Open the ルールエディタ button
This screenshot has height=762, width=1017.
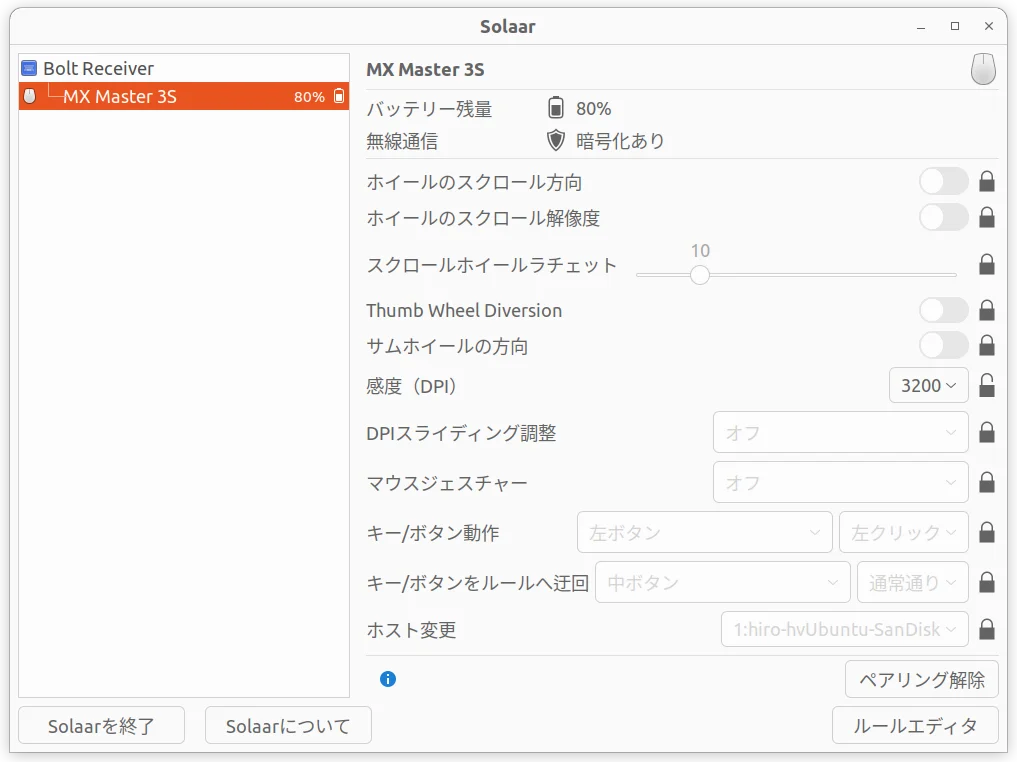click(915, 725)
